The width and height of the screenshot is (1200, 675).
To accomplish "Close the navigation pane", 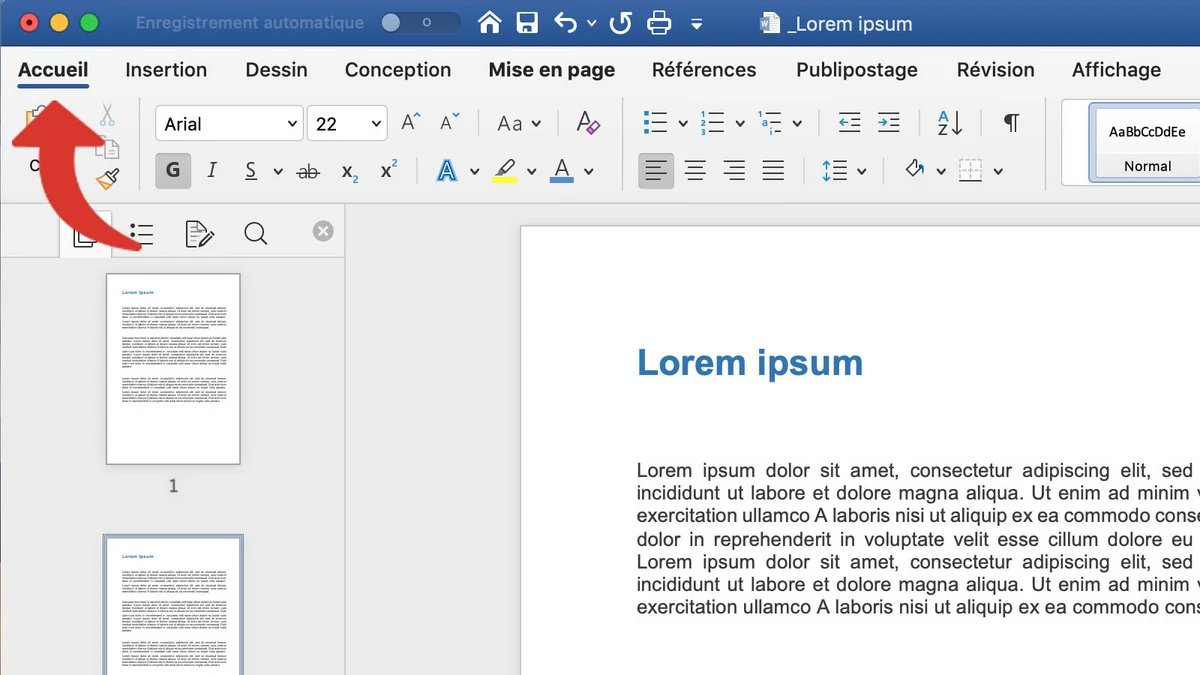I will coord(323,232).
